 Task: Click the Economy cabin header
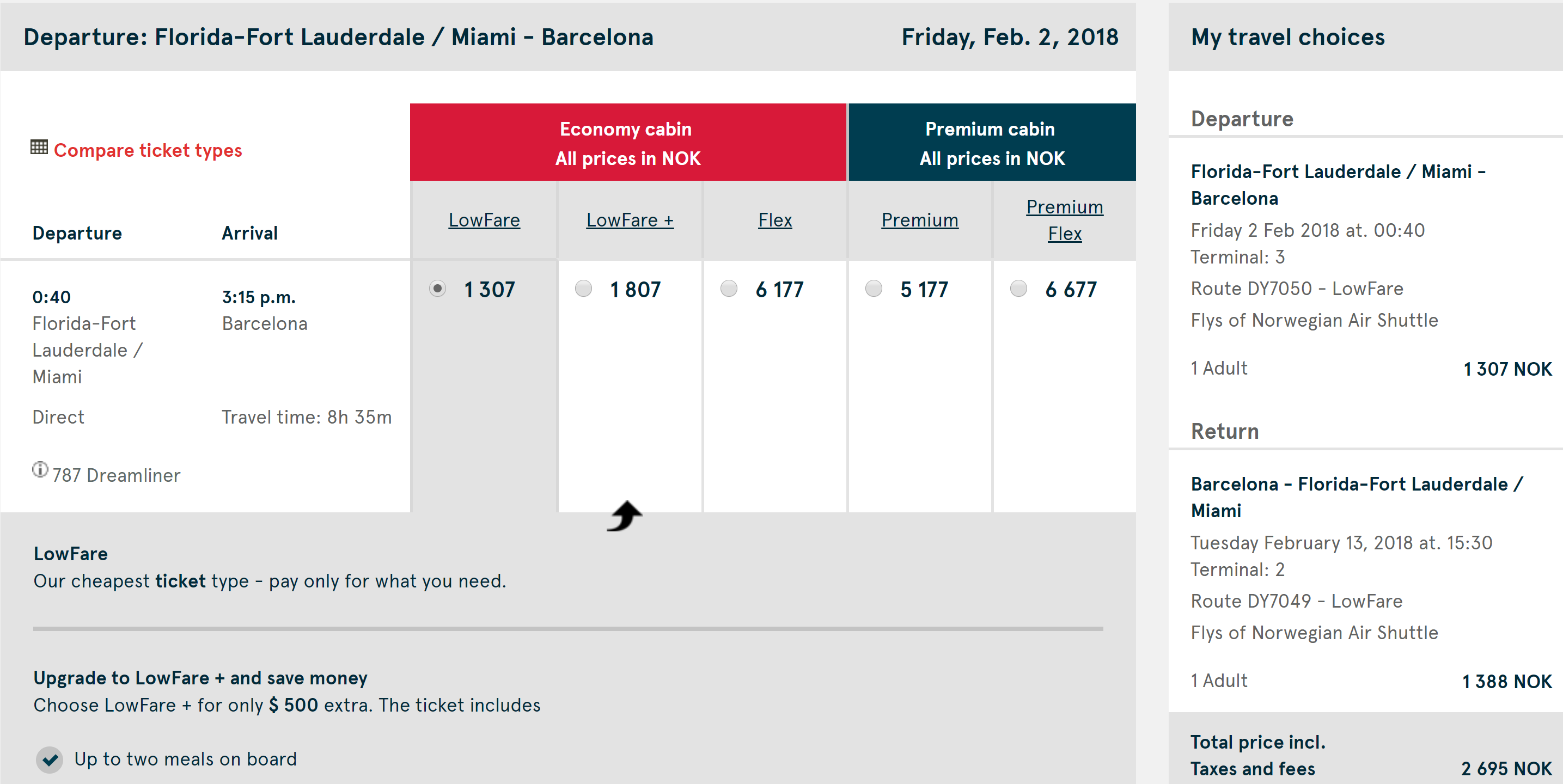(x=627, y=143)
